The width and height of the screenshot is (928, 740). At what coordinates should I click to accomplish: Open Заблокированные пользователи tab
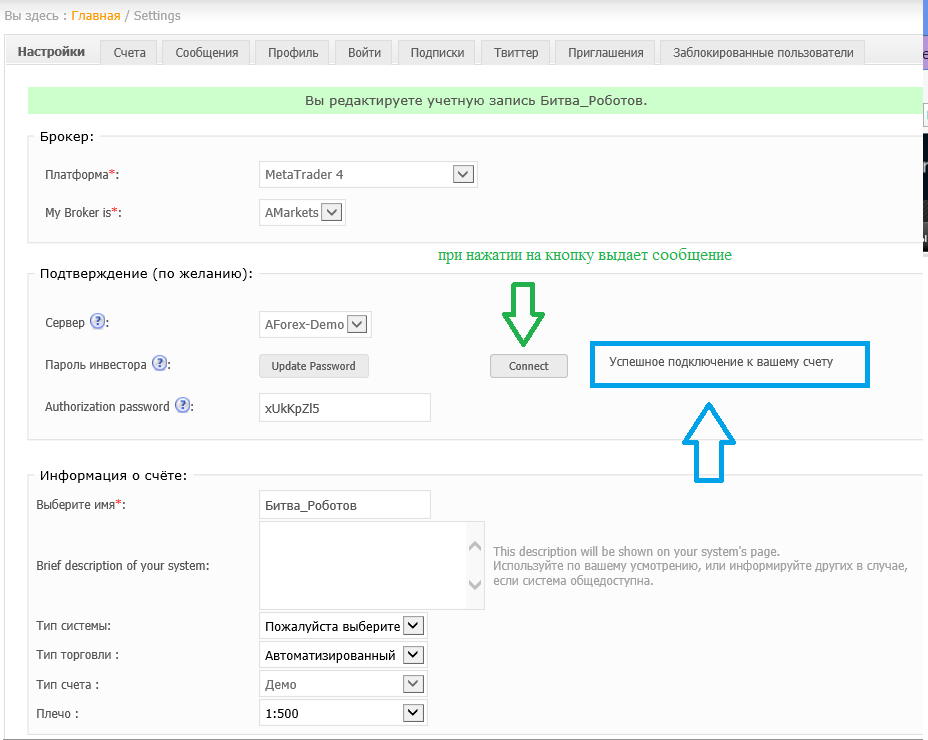(763, 53)
